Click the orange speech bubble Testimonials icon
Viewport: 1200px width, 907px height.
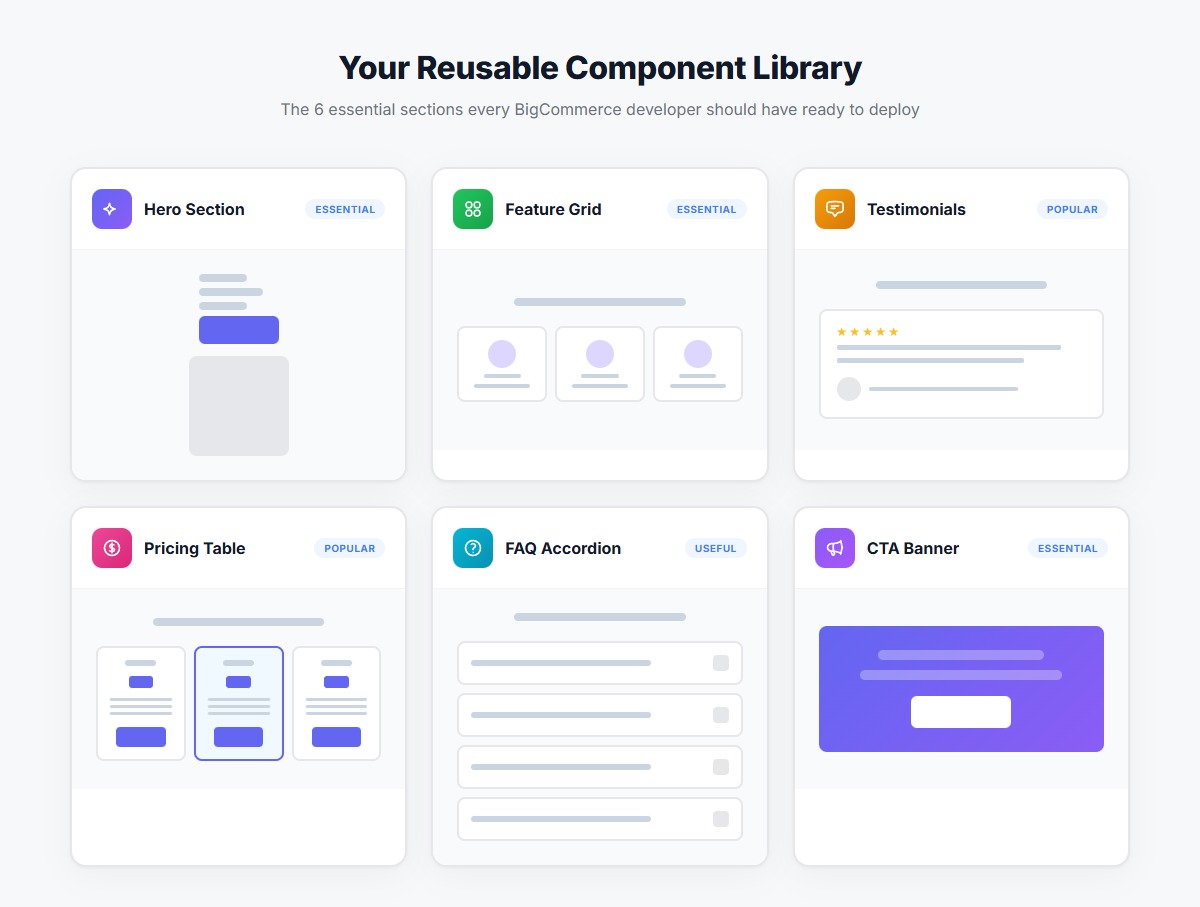(834, 209)
